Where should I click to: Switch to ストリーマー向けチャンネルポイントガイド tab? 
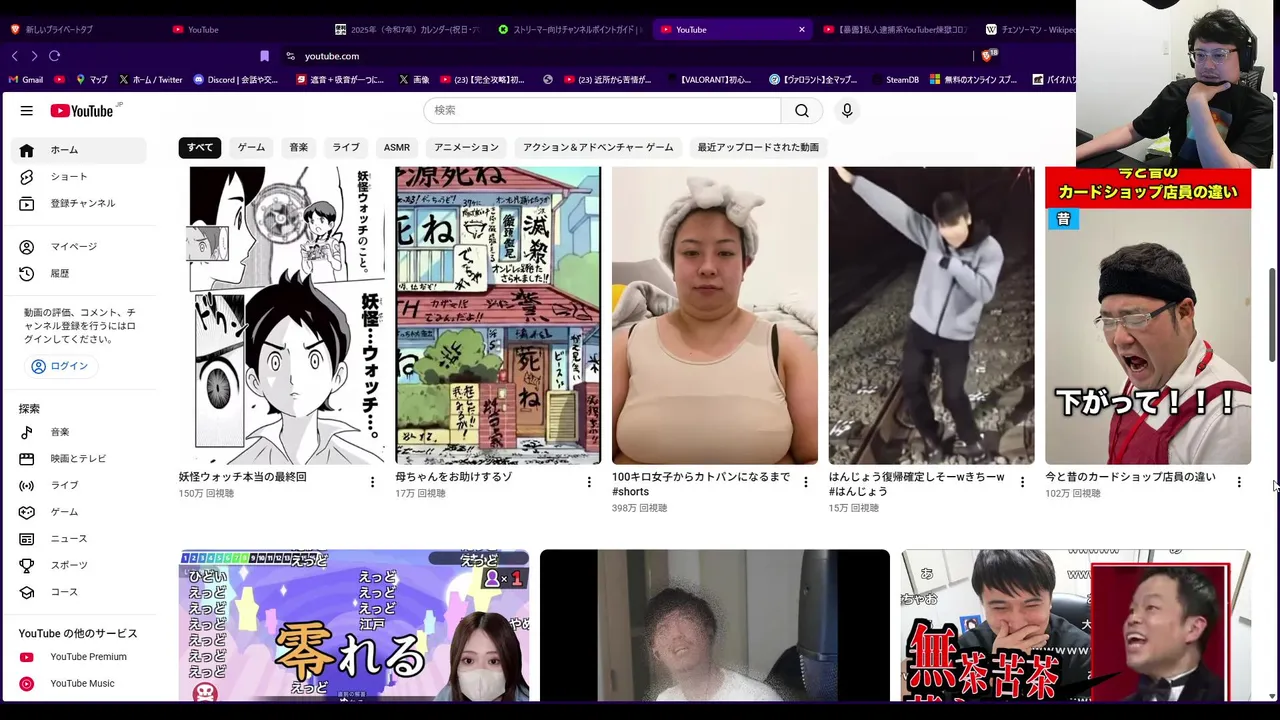tap(571, 29)
